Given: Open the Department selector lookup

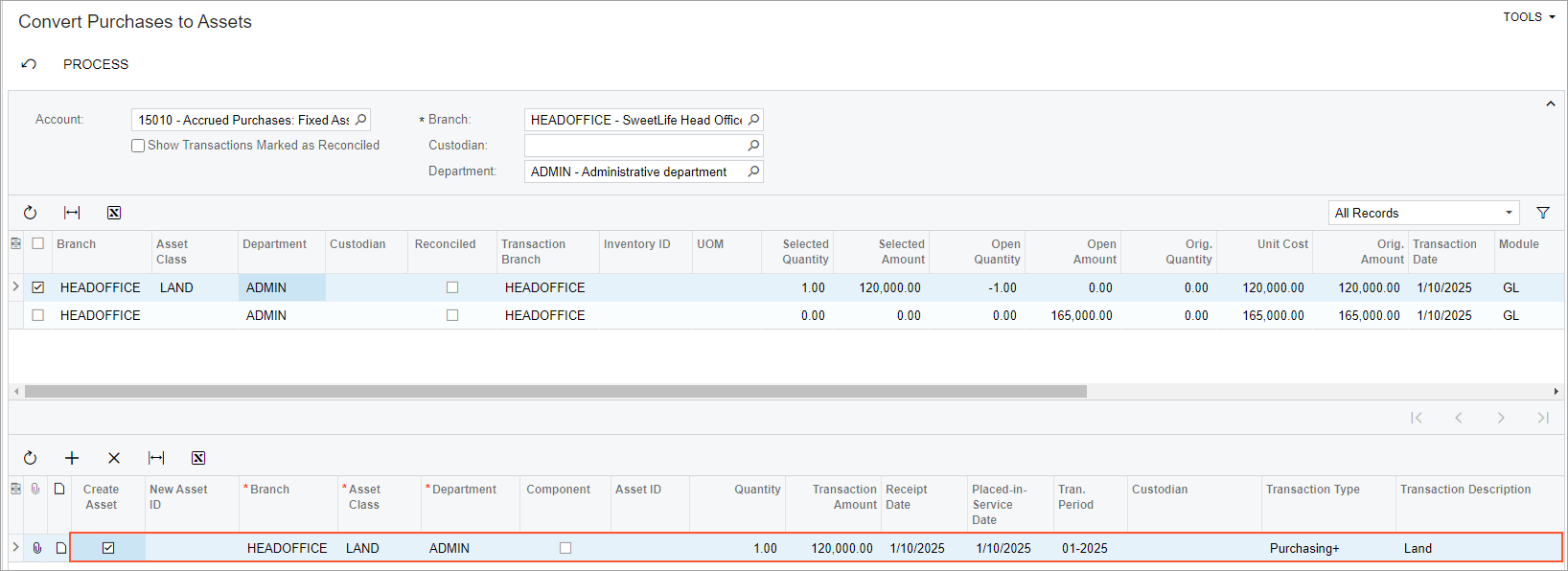Looking at the screenshot, I should [x=753, y=171].
